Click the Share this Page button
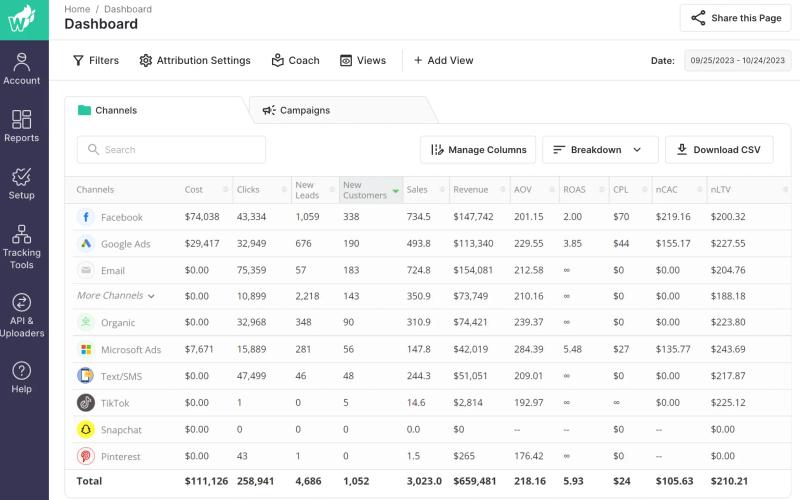 (736, 18)
